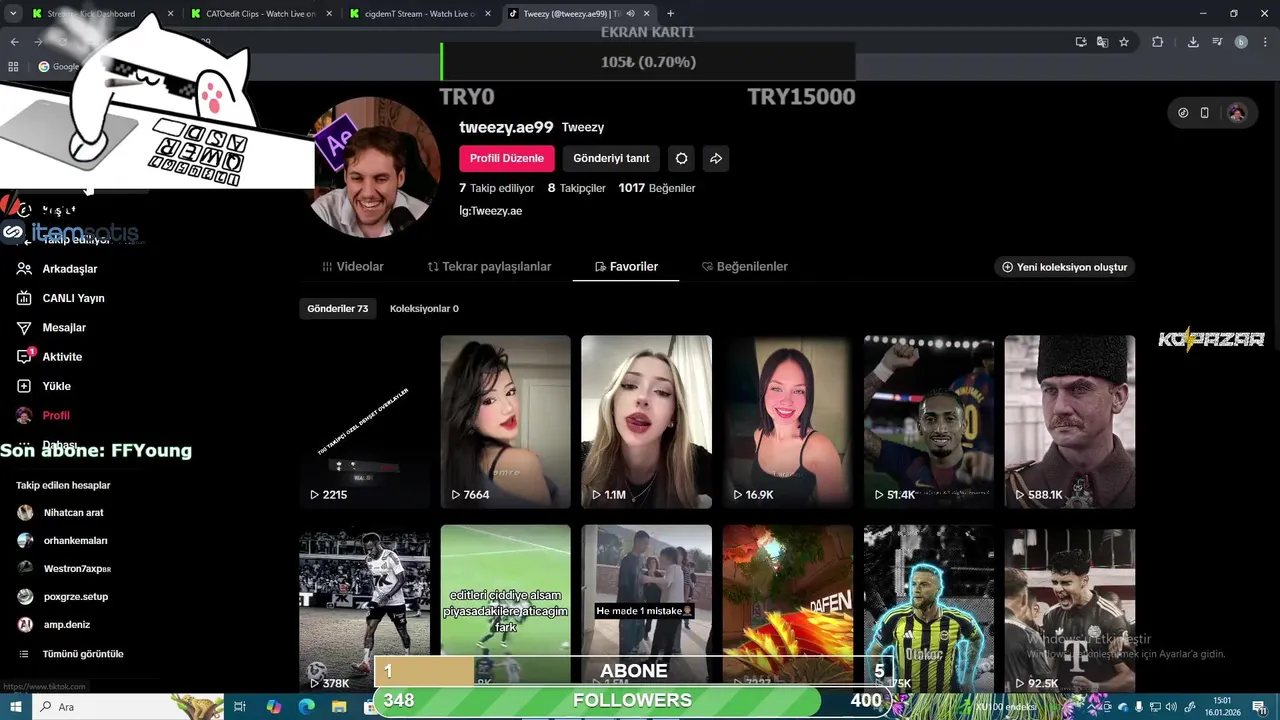Open video thumbnail with 7664 views
The height and width of the screenshot is (720, 1280).
506,422
